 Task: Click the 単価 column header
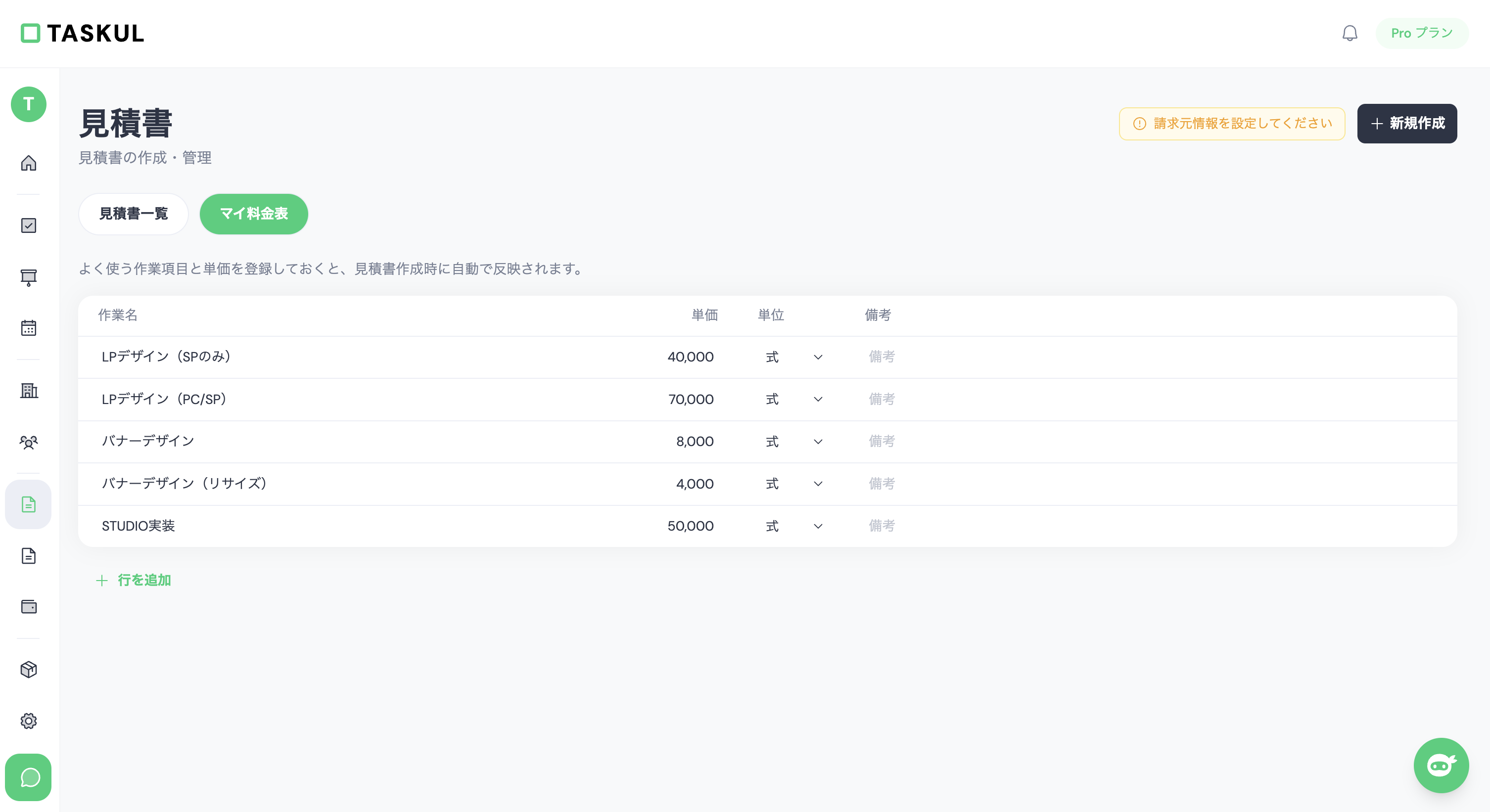pos(704,315)
